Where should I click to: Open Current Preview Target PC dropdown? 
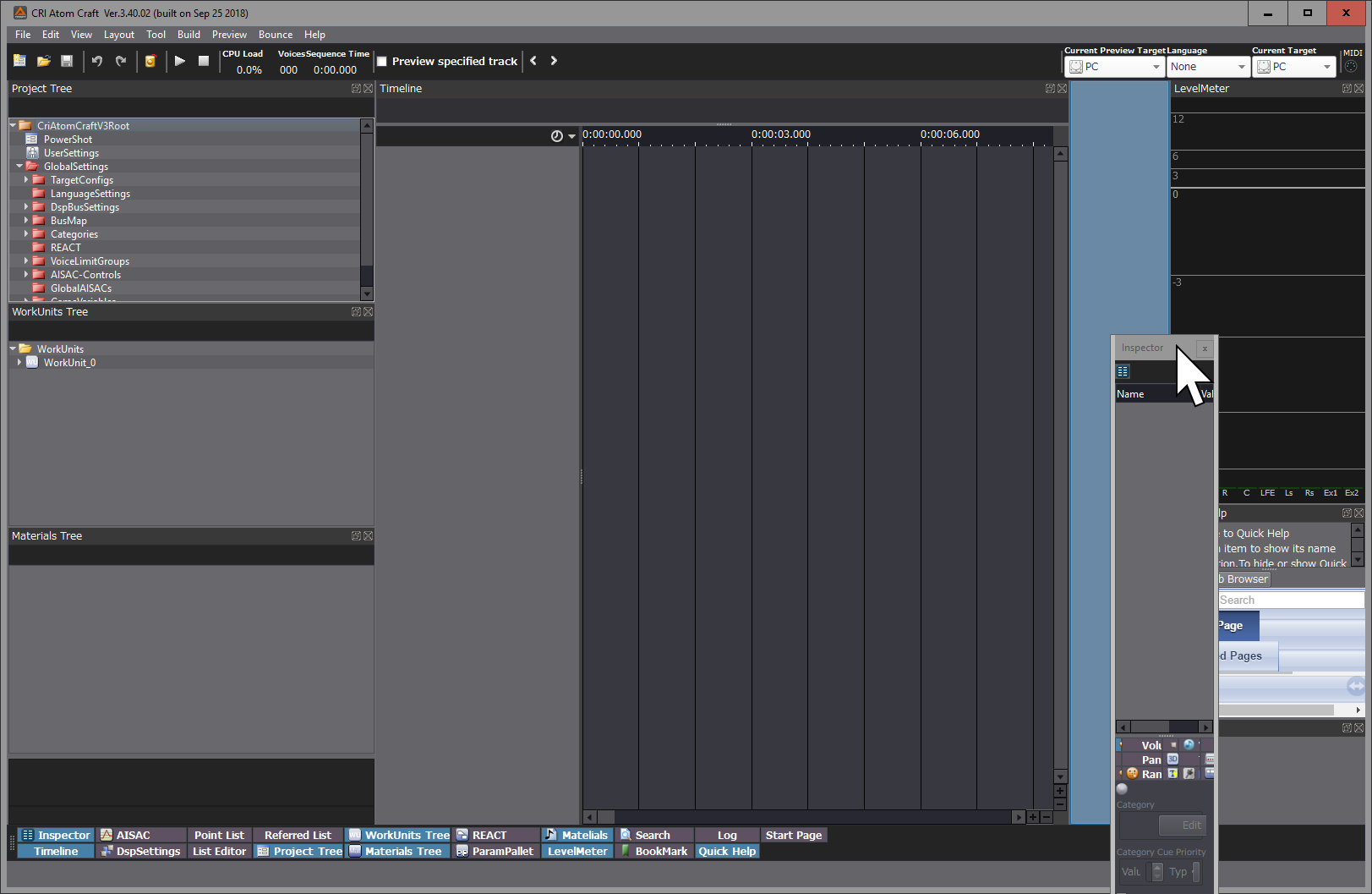point(1114,67)
